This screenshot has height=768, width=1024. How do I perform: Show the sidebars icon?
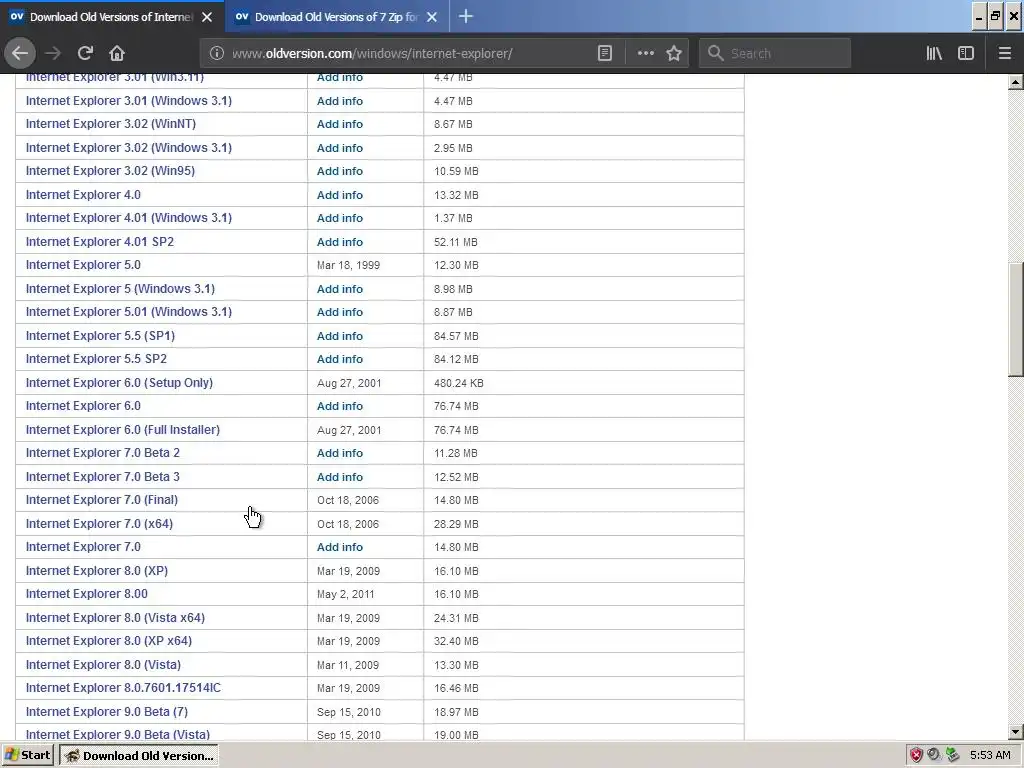[x=966, y=53]
